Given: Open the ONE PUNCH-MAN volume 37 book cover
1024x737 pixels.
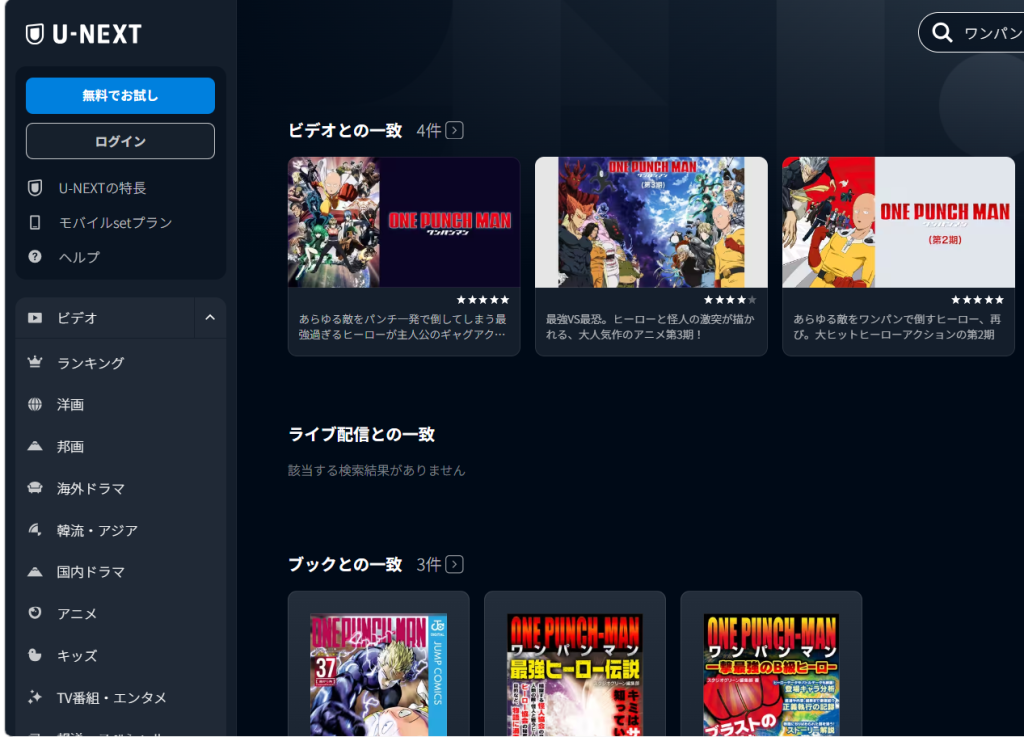Looking at the screenshot, I should coord(379,674).
